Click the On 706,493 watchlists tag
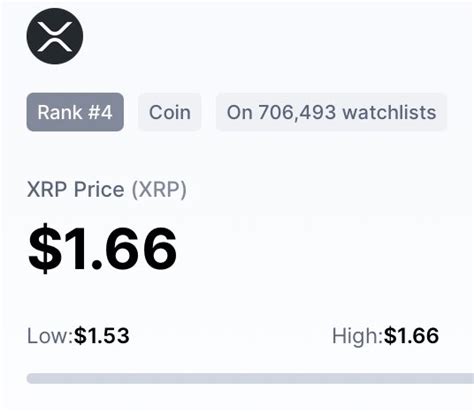The height and width of the screenshot is (412, 474). (331, 112)
